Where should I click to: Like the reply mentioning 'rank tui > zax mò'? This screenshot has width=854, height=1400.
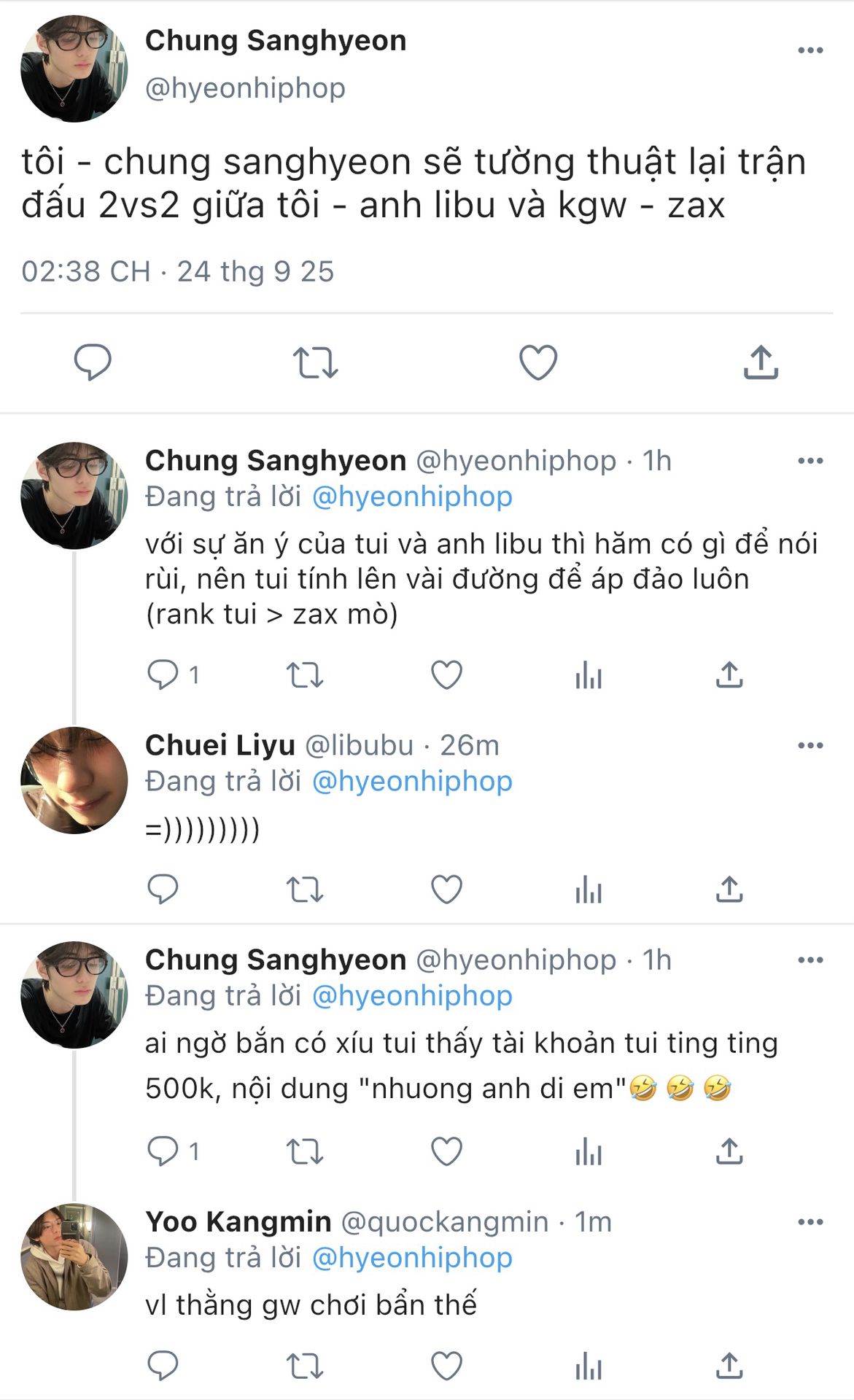[446, 675]
